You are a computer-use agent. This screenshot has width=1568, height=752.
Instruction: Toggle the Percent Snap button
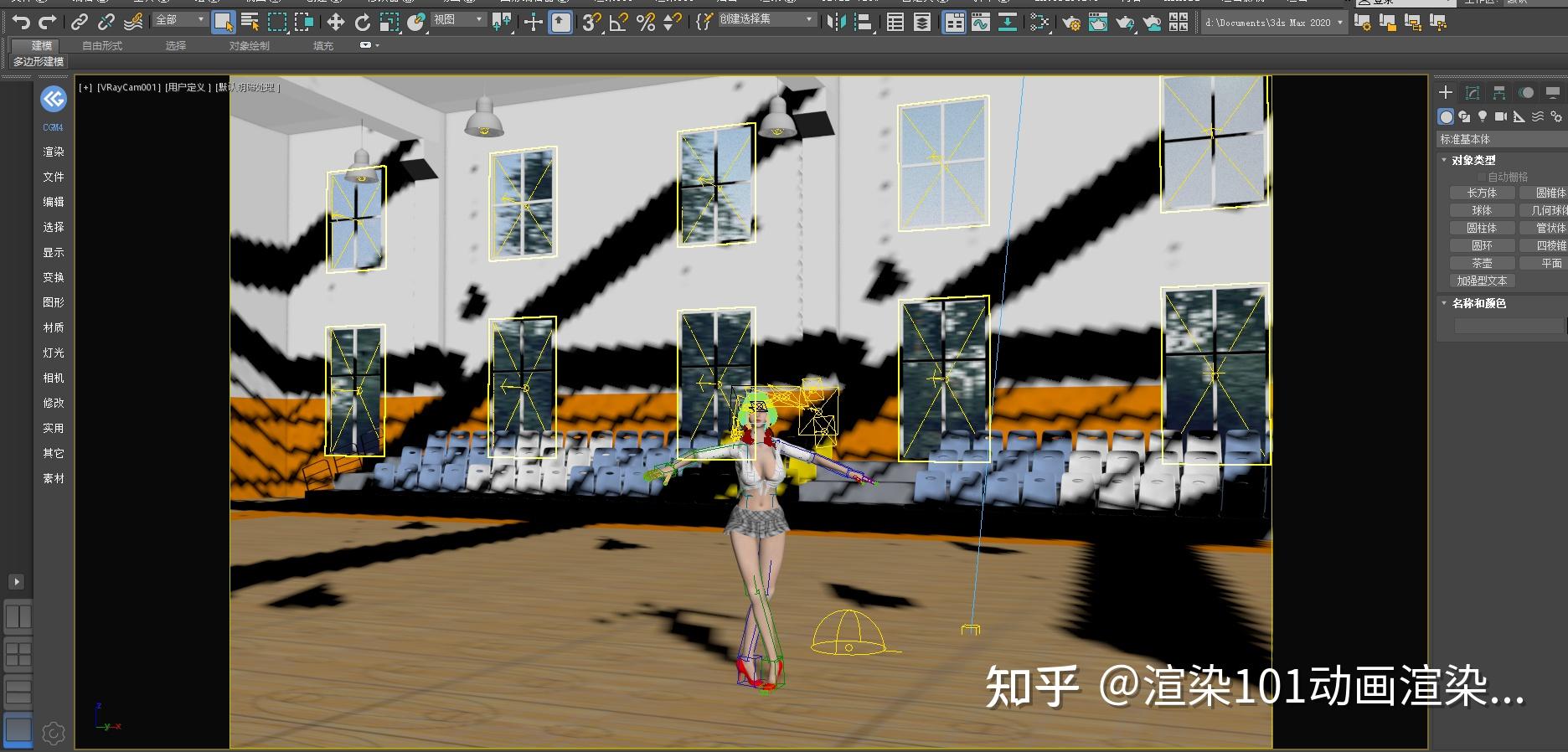point(646,22)
